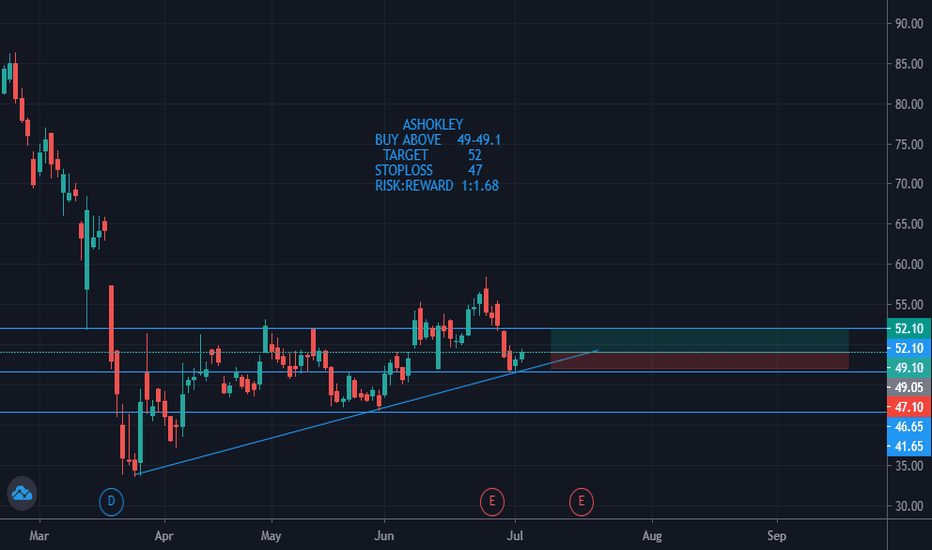Click the Sep label on the time axis

click(776, 536)
